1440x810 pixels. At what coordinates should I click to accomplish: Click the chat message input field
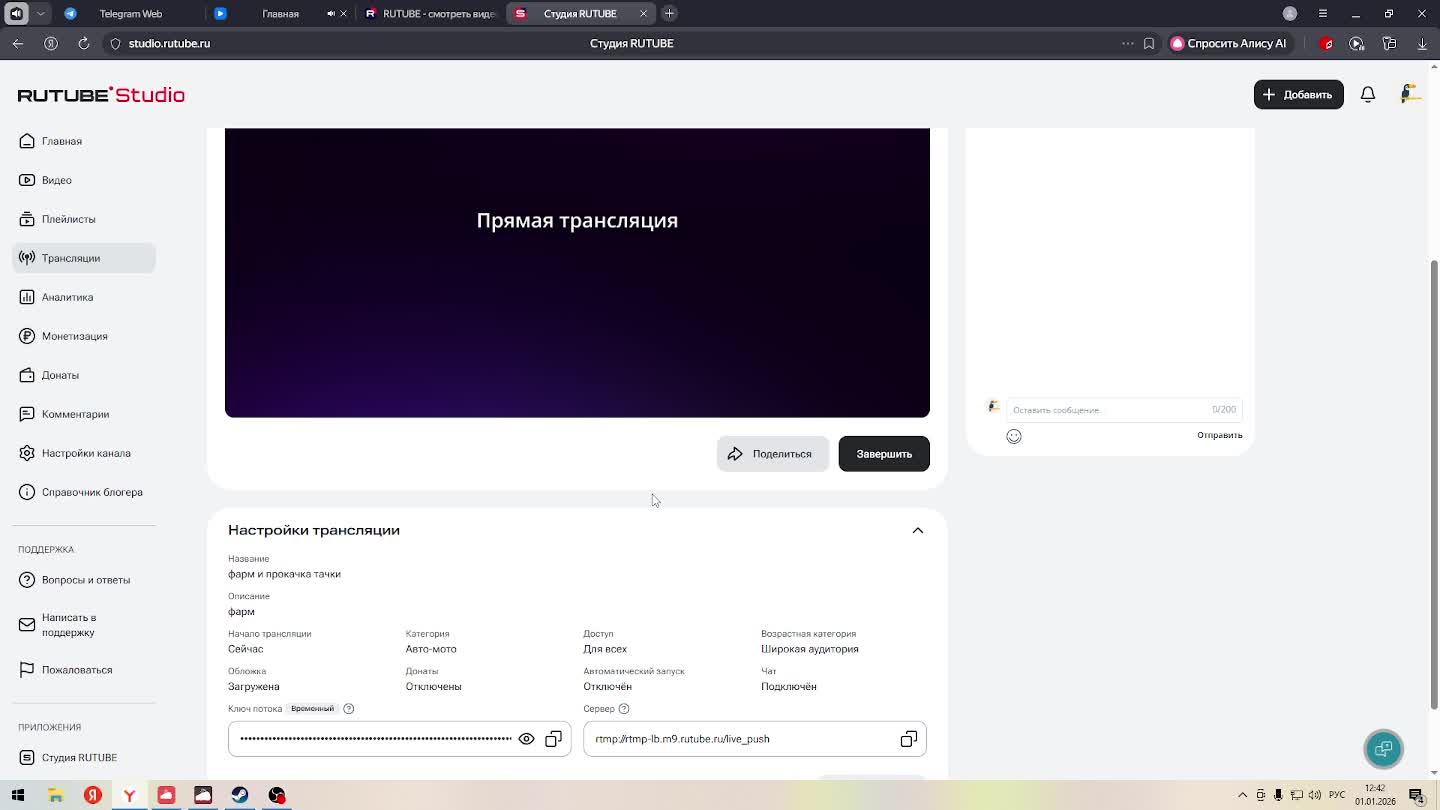pos(1124,410)
